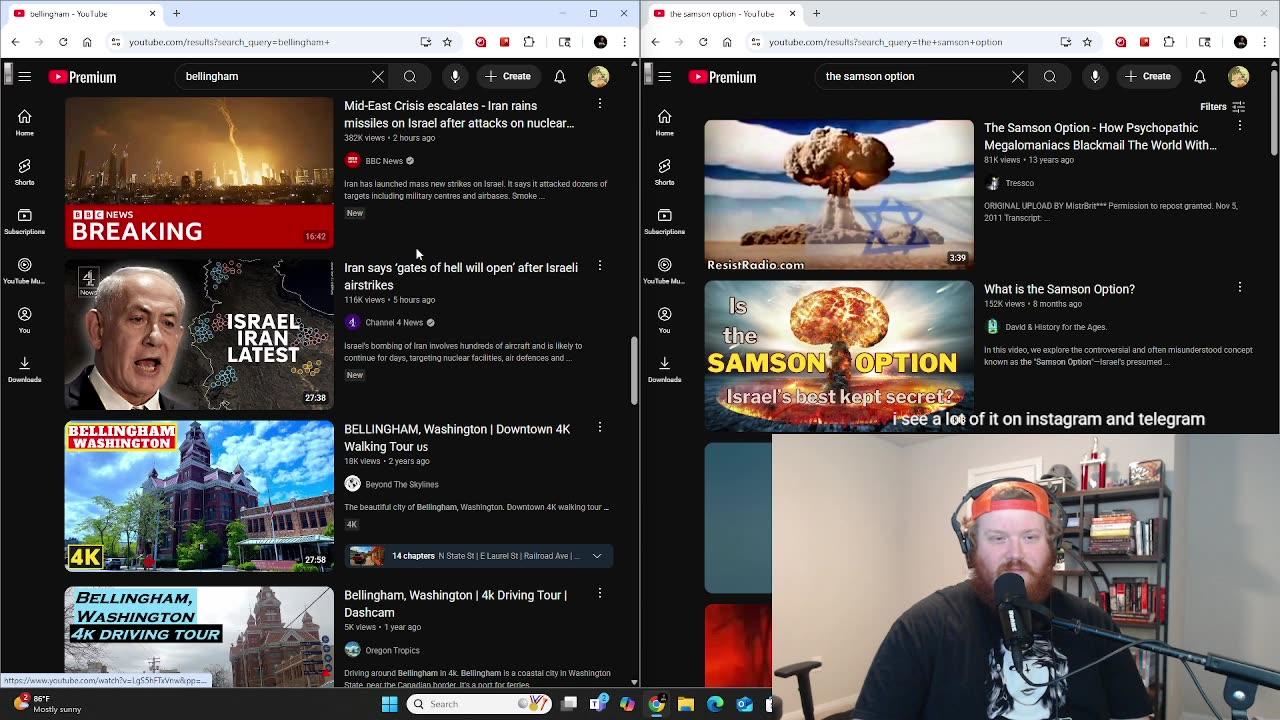
Task: Play the mushroom cloud ResistRadio.com thumbnail
Action: (839, 195)
